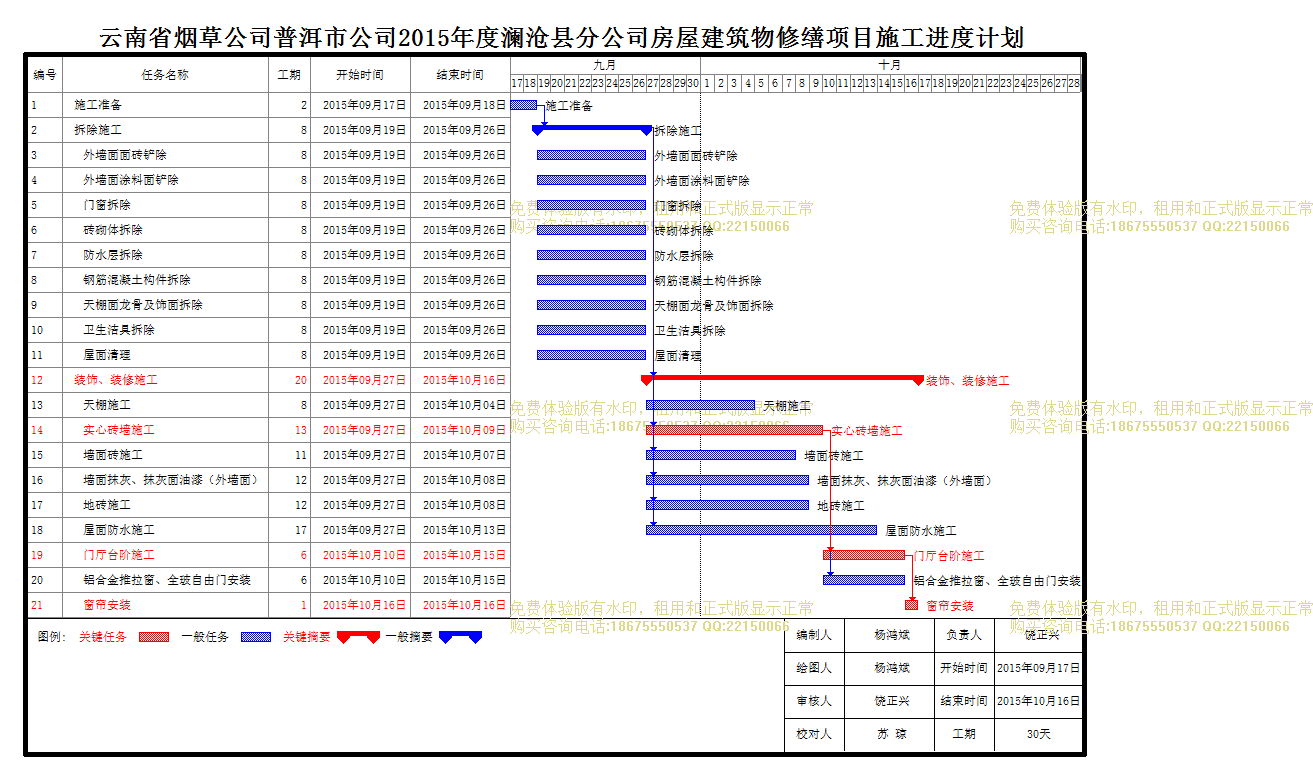Screen dimensions: 1313x778
Task: Select the 编制人 label cell
Action: point(814,635)
